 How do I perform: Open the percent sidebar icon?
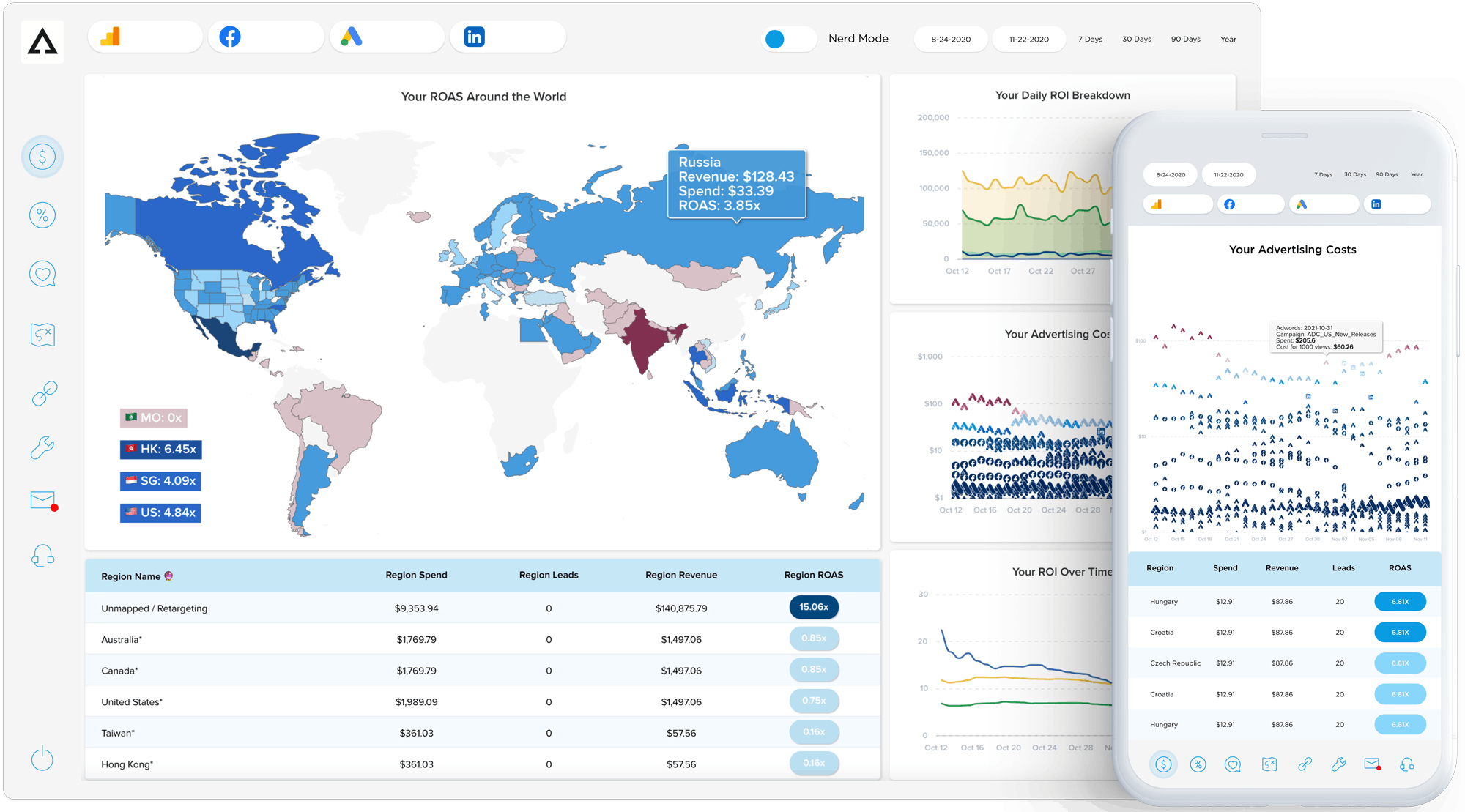click(42, 215)
